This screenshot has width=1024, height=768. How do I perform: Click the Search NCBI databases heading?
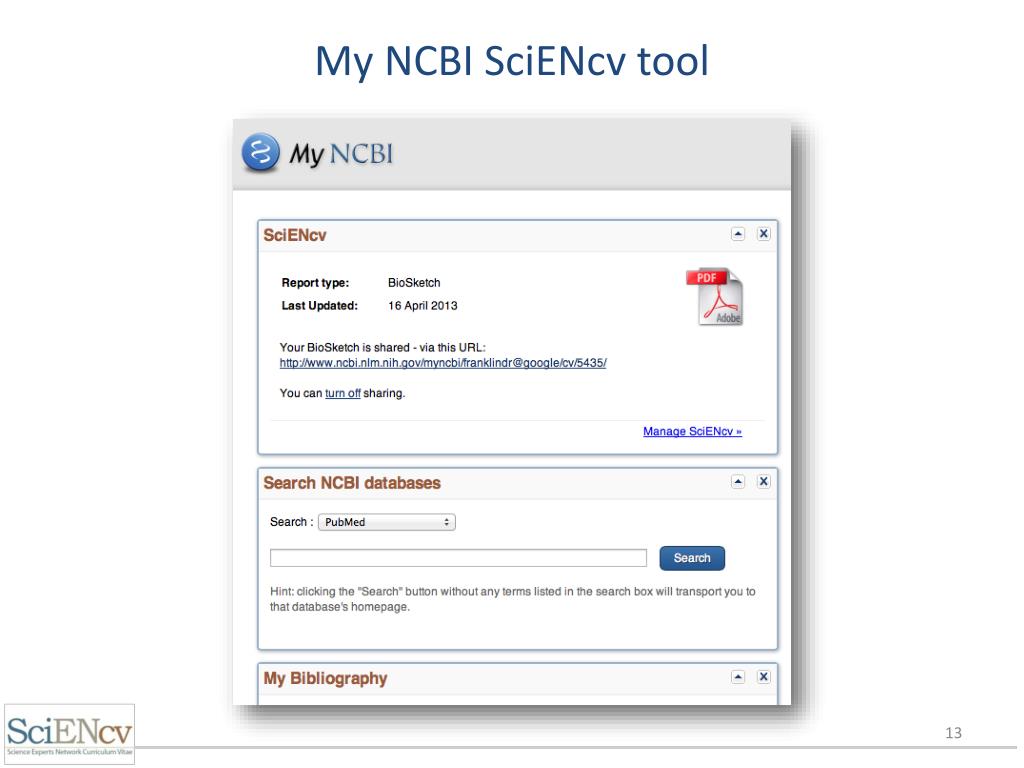point(352,483)
